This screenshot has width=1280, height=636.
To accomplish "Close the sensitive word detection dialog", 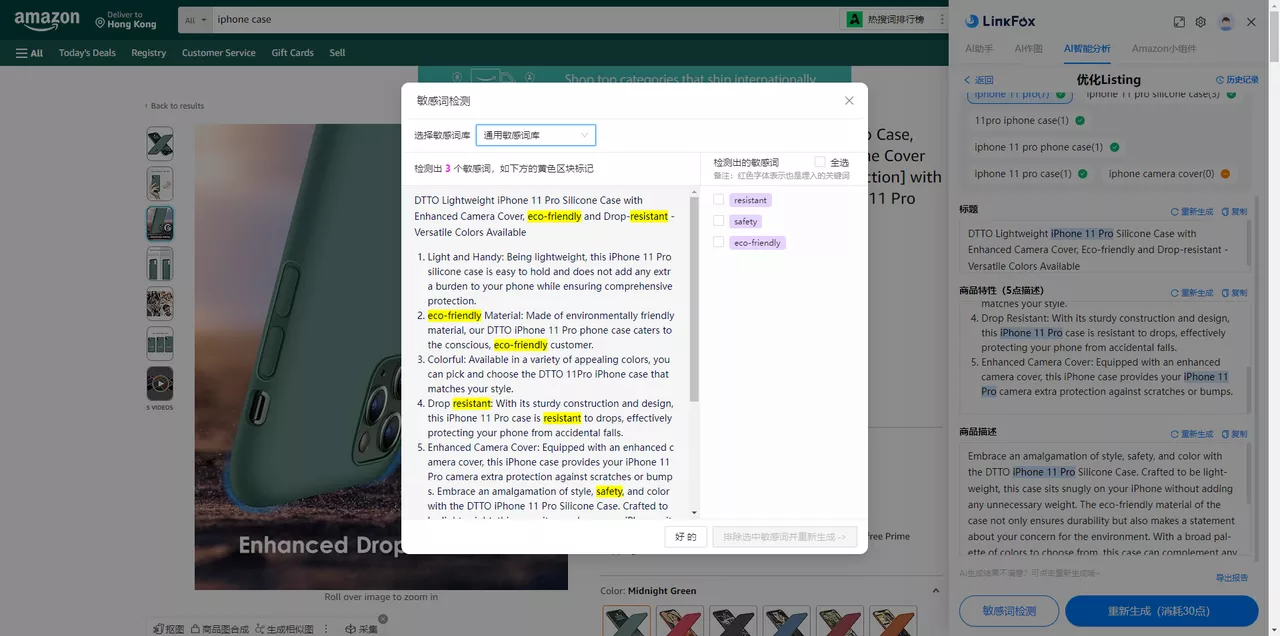I will coord(849,101).
